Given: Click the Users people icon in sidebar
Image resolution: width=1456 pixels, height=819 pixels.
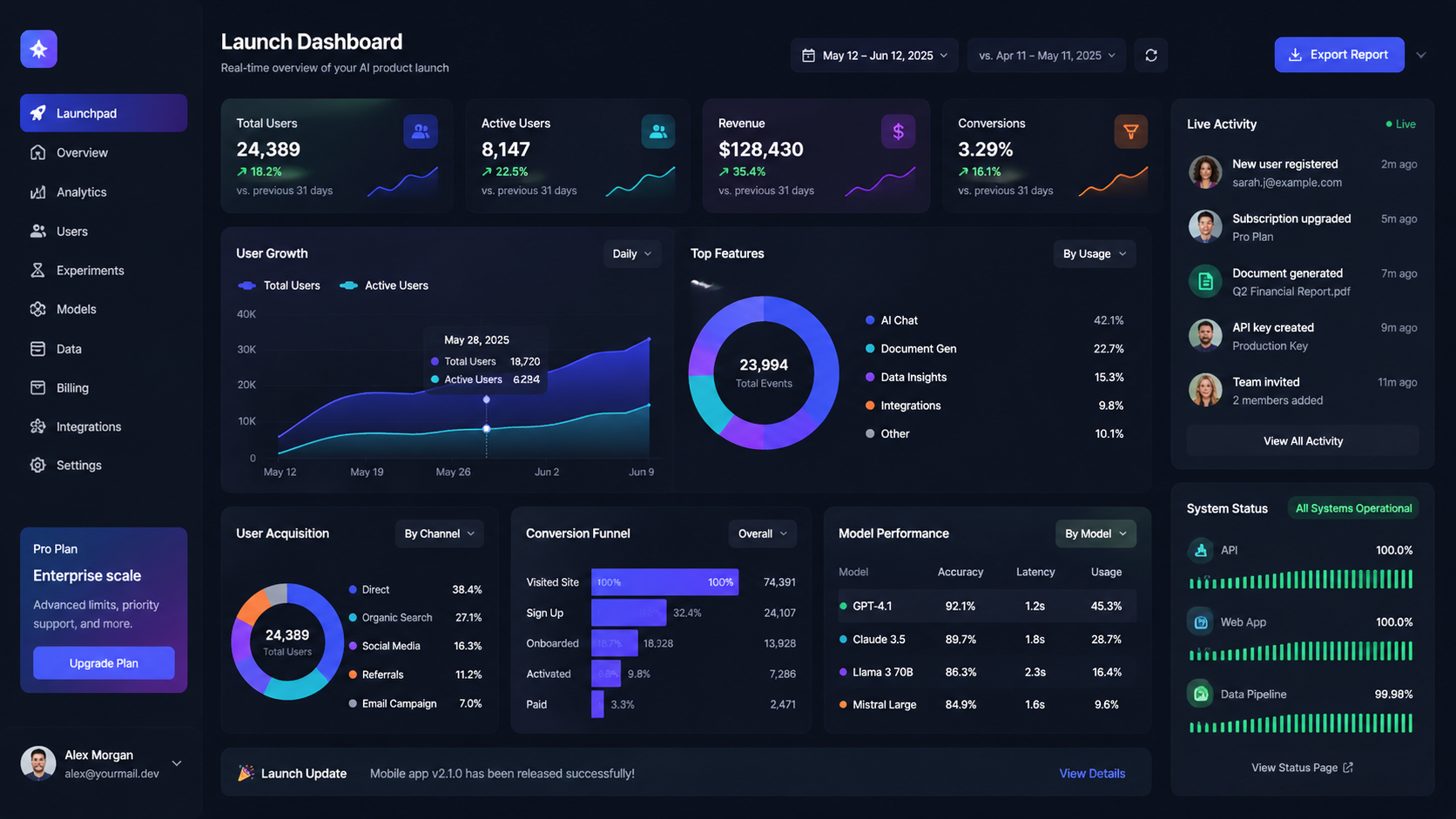Looking at the screenshot, I should click(37, 232).
